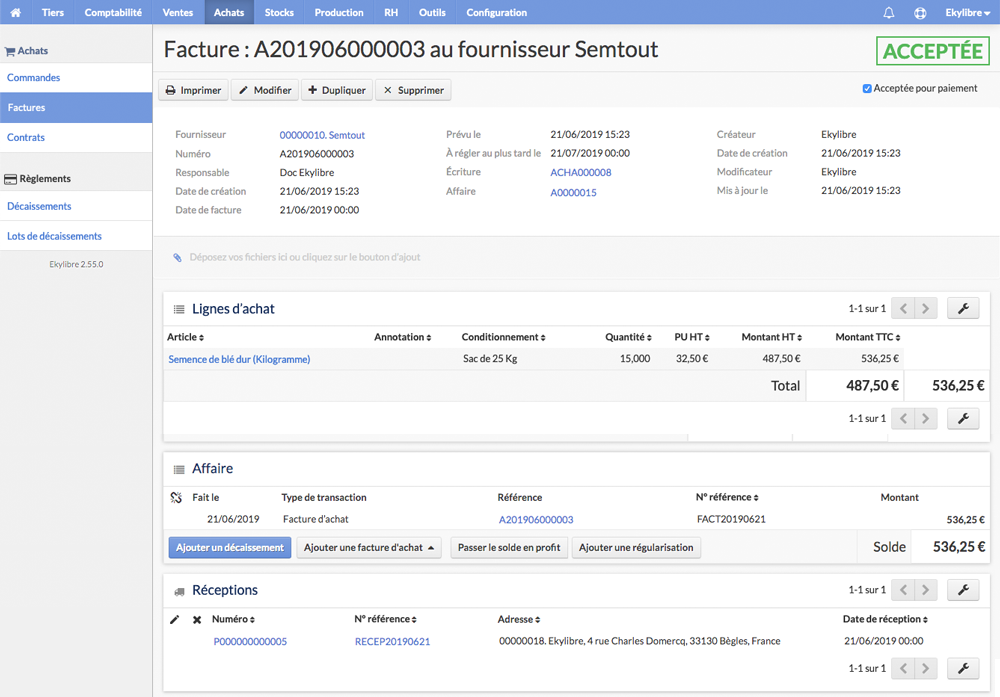
Task: Click the truck icon beside Réceptions
Action: click(179, 592)
